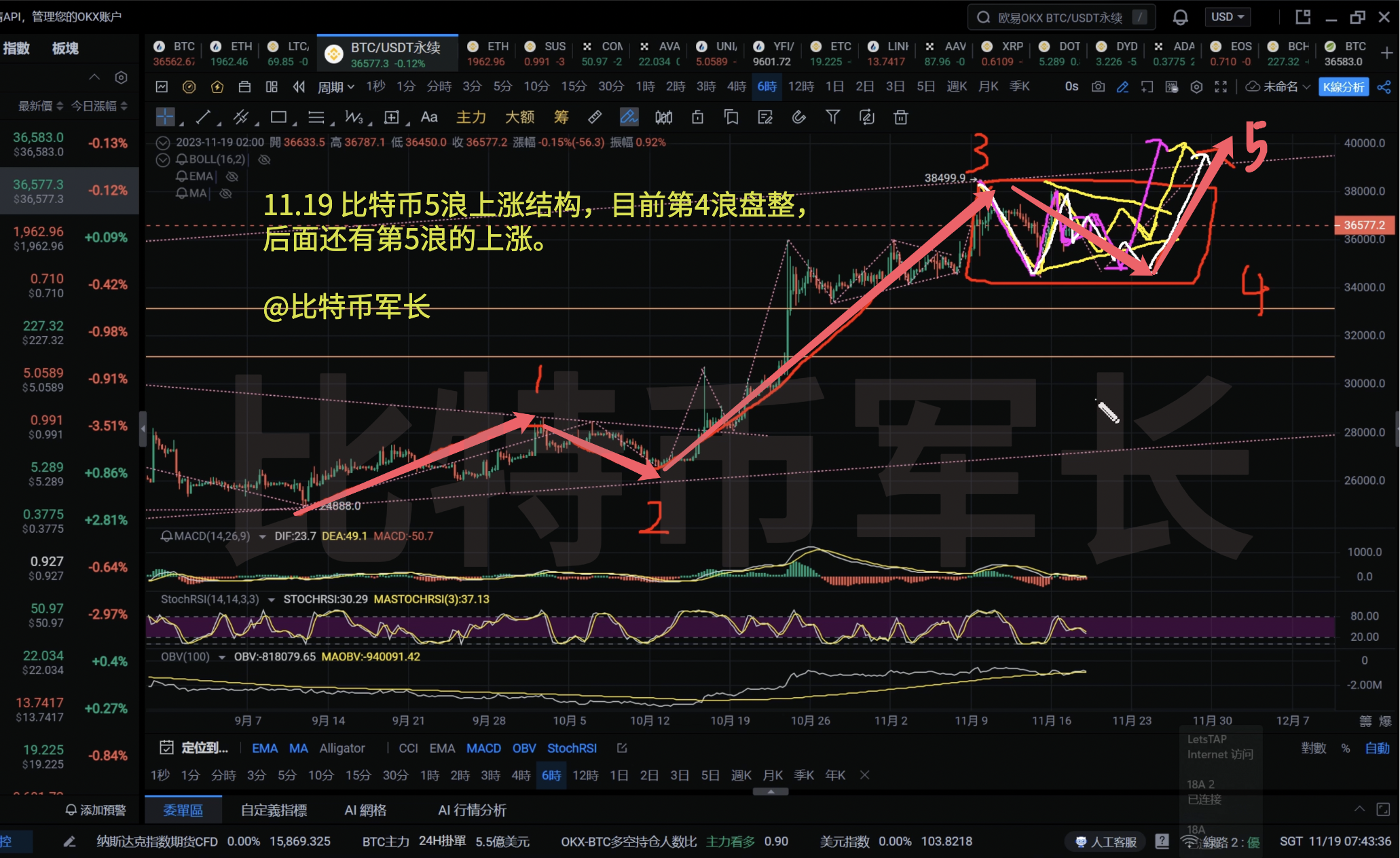Click the rewind replay icon
This screenshot has height=858, width=1400.
[x=299, y=87]
